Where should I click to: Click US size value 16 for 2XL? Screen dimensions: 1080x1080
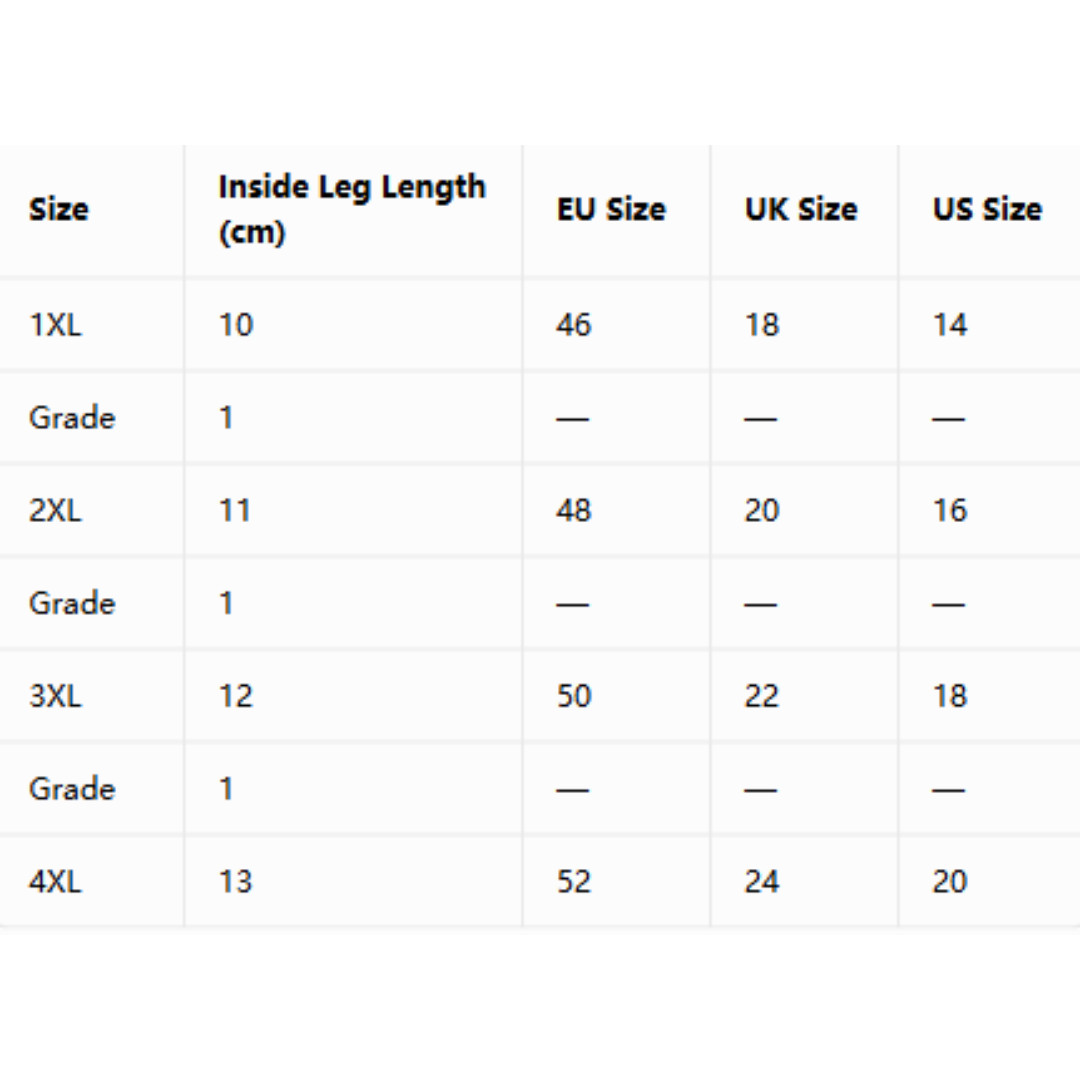(x=950, y=510)
